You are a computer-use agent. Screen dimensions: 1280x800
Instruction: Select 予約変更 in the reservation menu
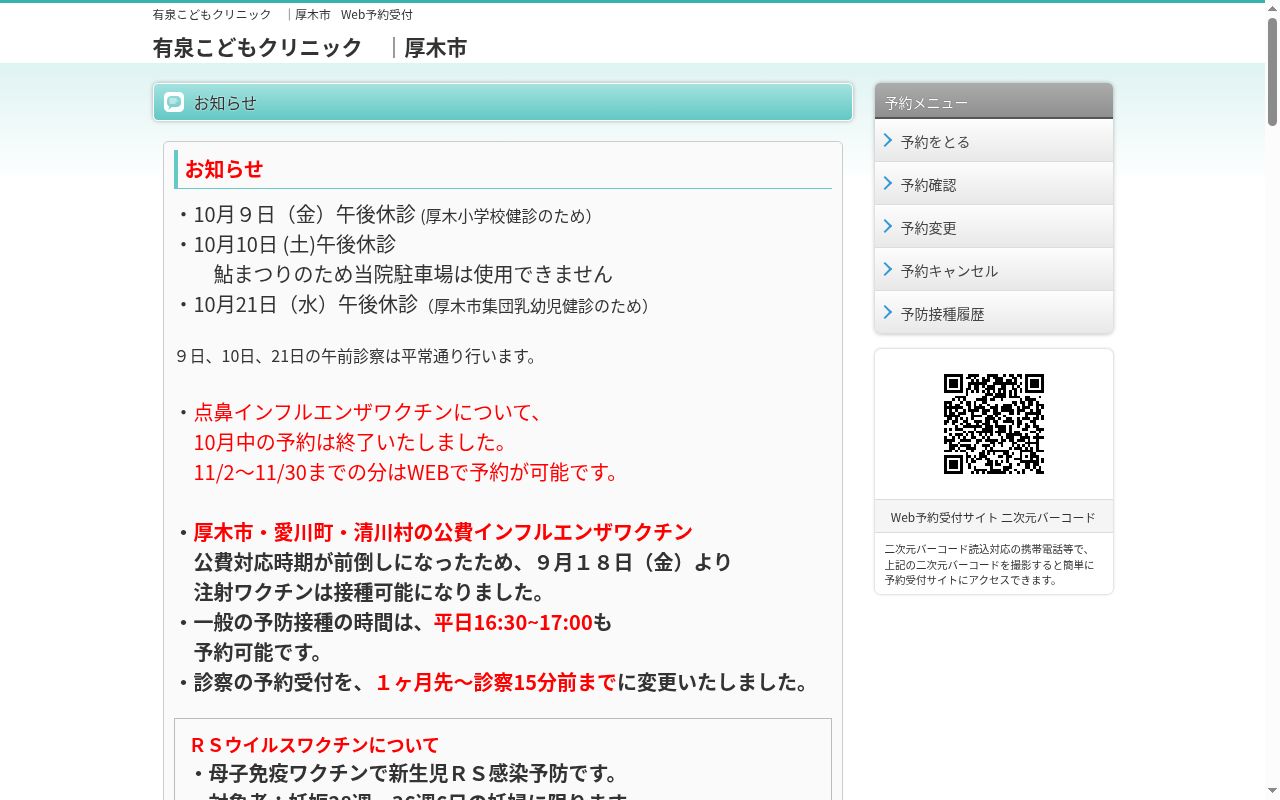click(994, 227)
